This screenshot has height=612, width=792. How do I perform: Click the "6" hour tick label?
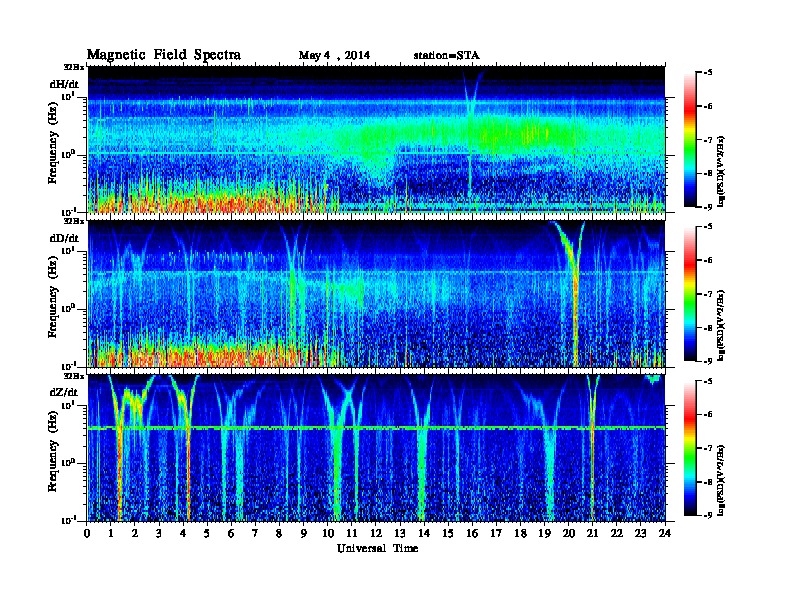[231, 534]
